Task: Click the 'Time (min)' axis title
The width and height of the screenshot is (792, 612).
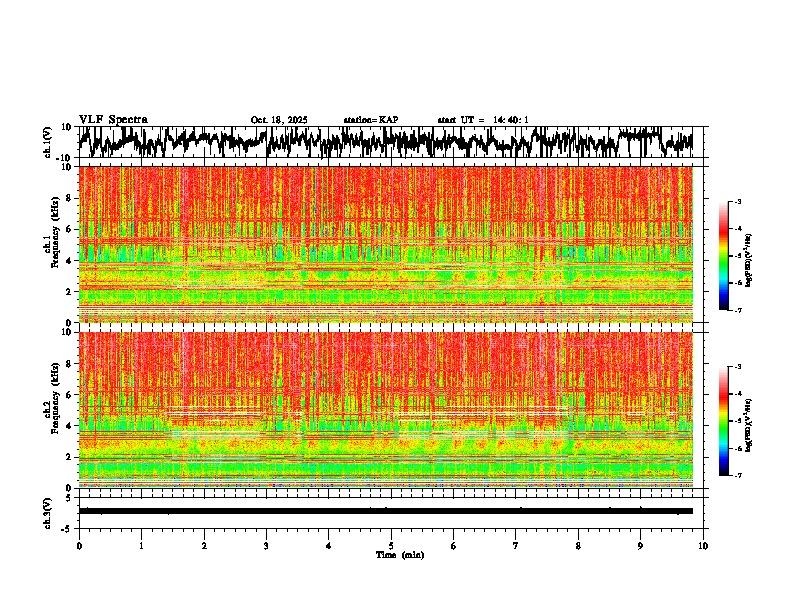Action: coord(400,555)
